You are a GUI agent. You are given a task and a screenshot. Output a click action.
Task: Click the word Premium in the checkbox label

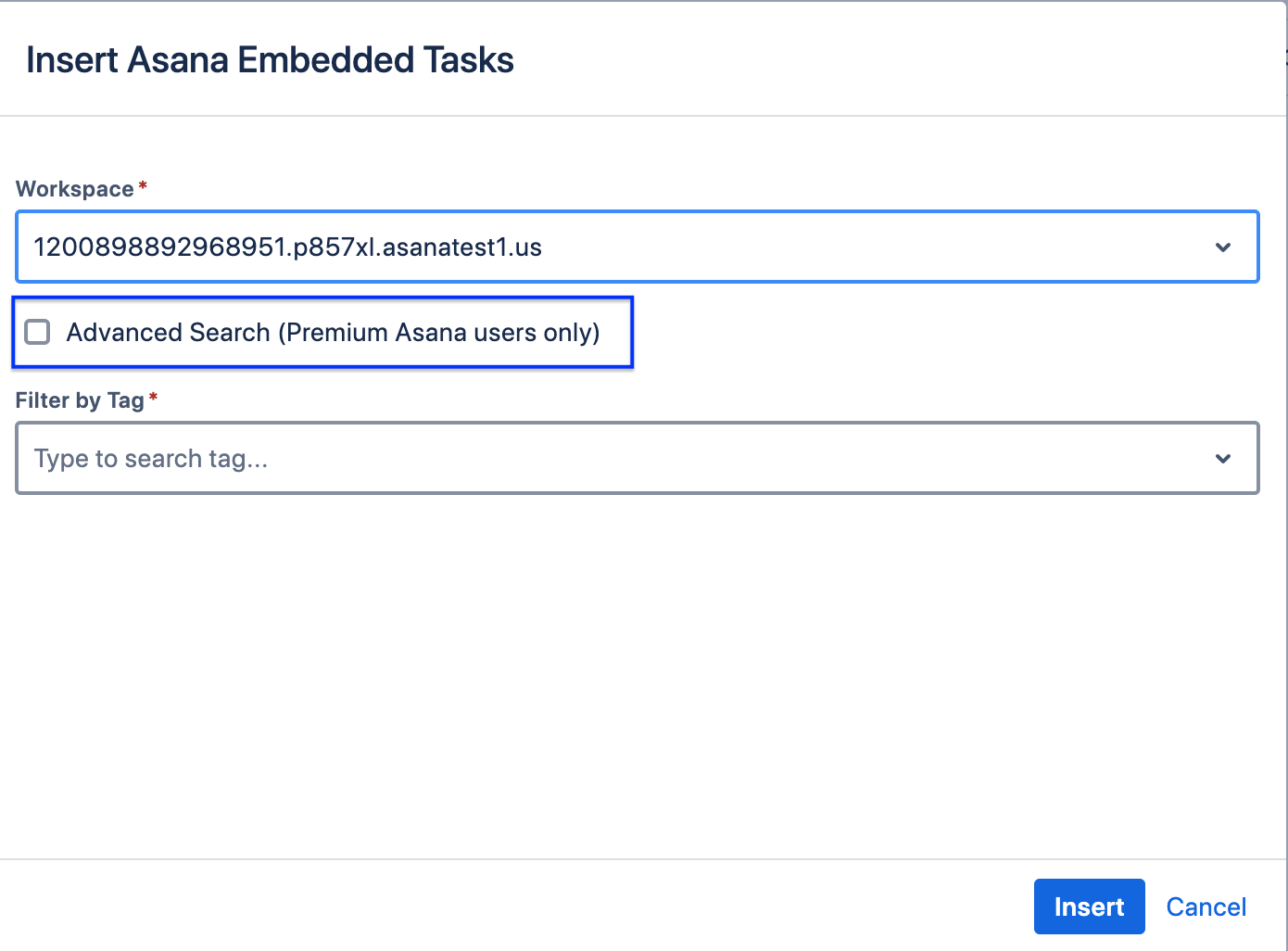tap(337, 333)
